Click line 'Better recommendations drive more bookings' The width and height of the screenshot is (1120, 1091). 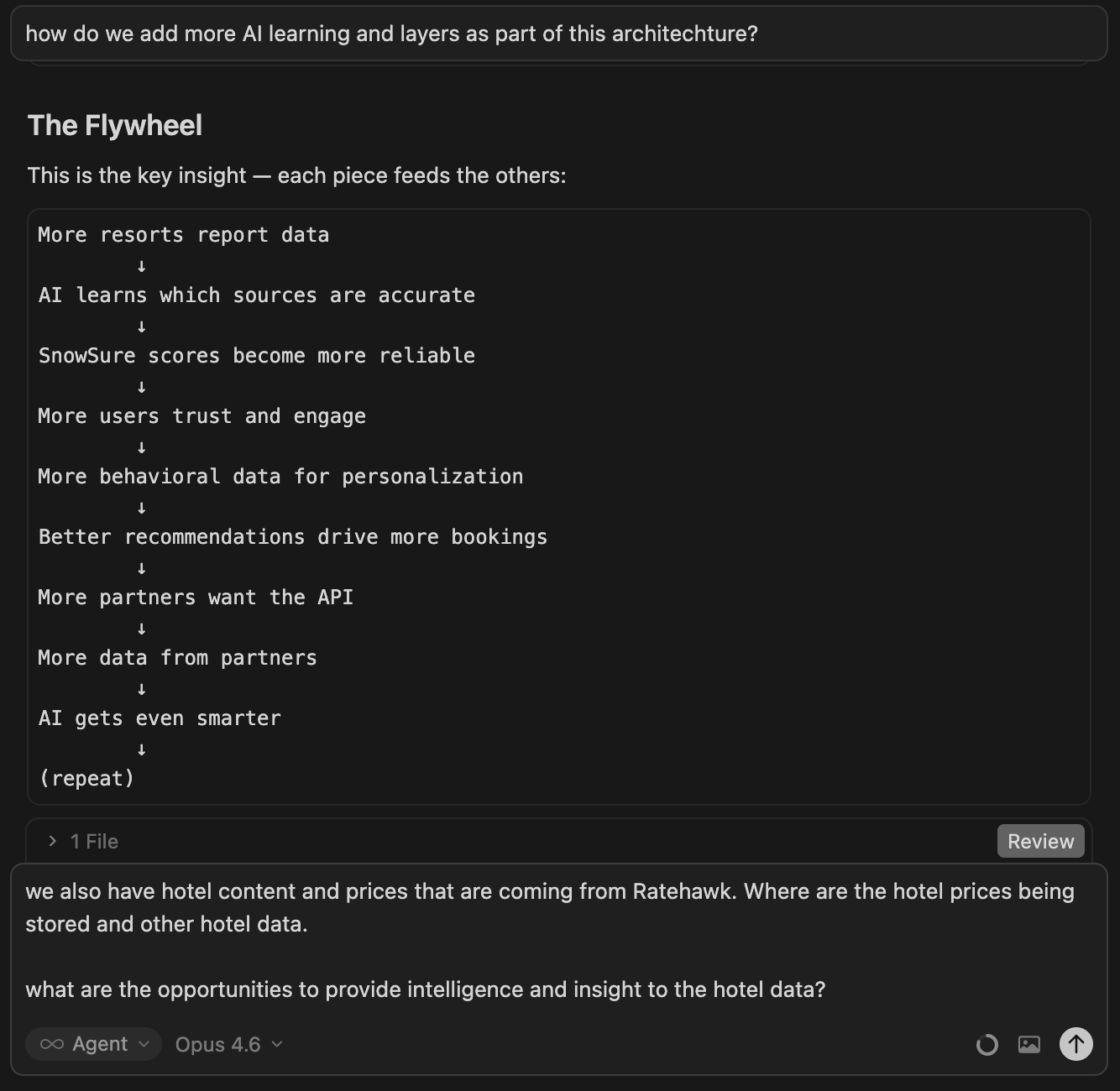tap(293, 537)
